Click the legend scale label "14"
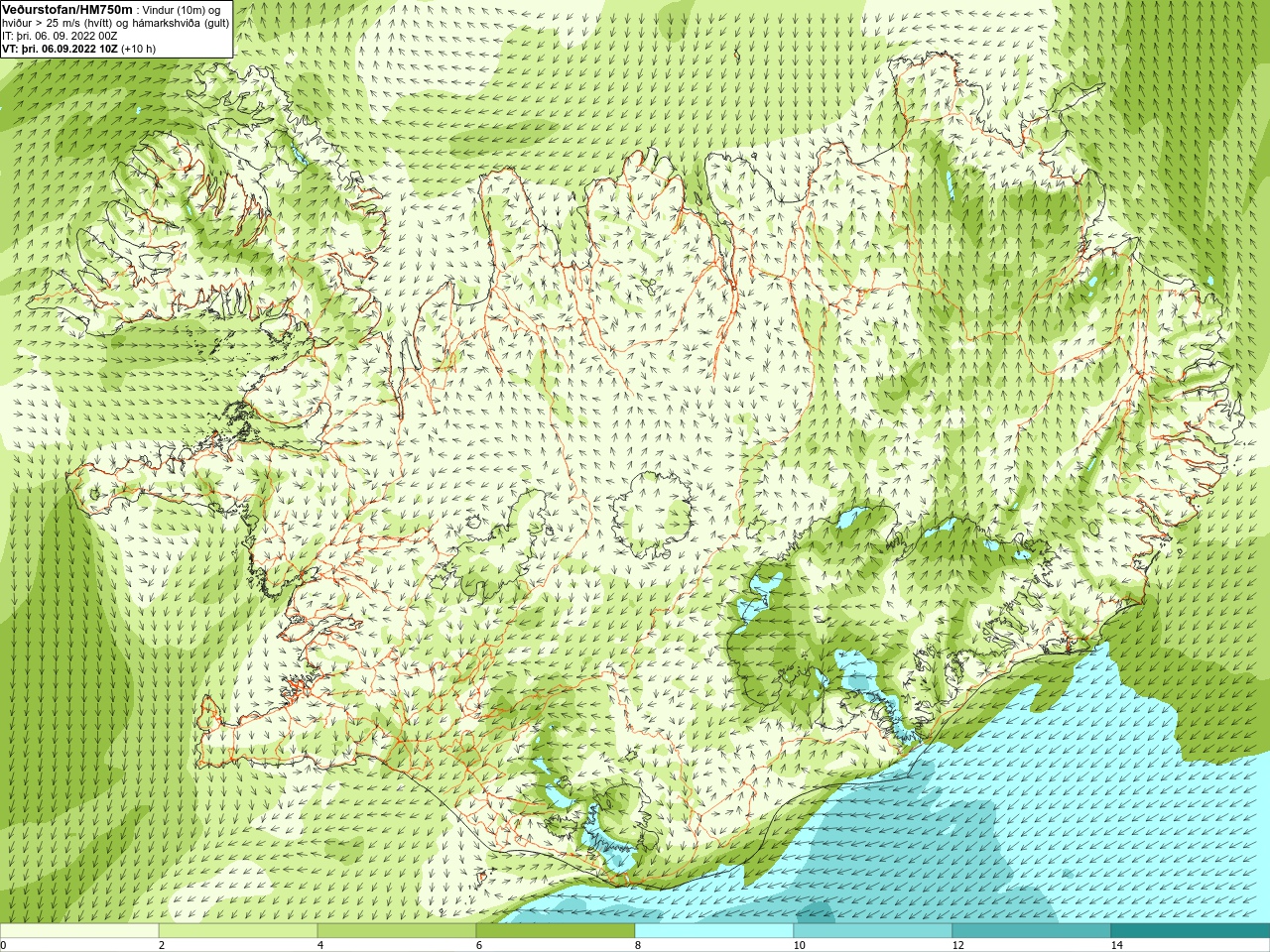1270x952 pixels. pos(1116,945)
